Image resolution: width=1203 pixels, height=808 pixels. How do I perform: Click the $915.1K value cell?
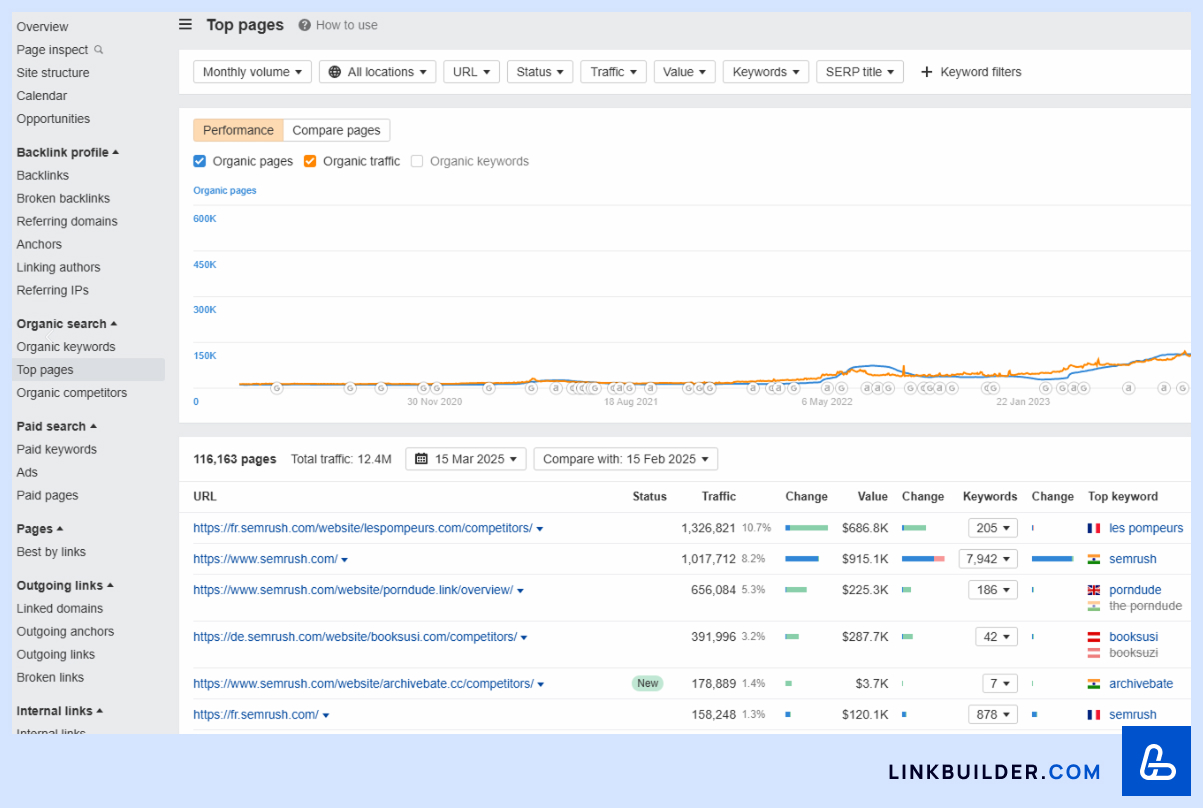(x=866, y=559)
